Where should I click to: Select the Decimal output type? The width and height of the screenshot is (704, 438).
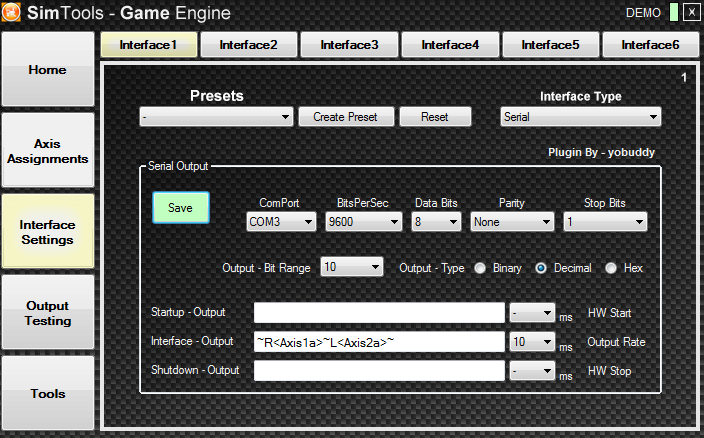coord(542,268)
